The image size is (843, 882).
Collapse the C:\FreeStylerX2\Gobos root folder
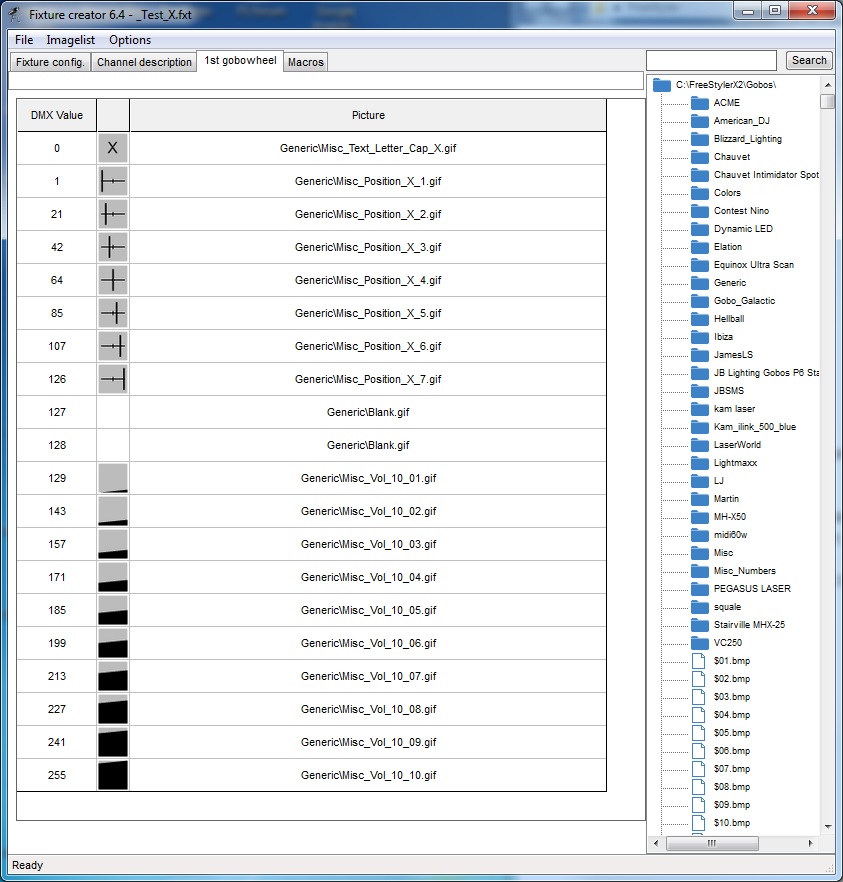tap(661, 85)
